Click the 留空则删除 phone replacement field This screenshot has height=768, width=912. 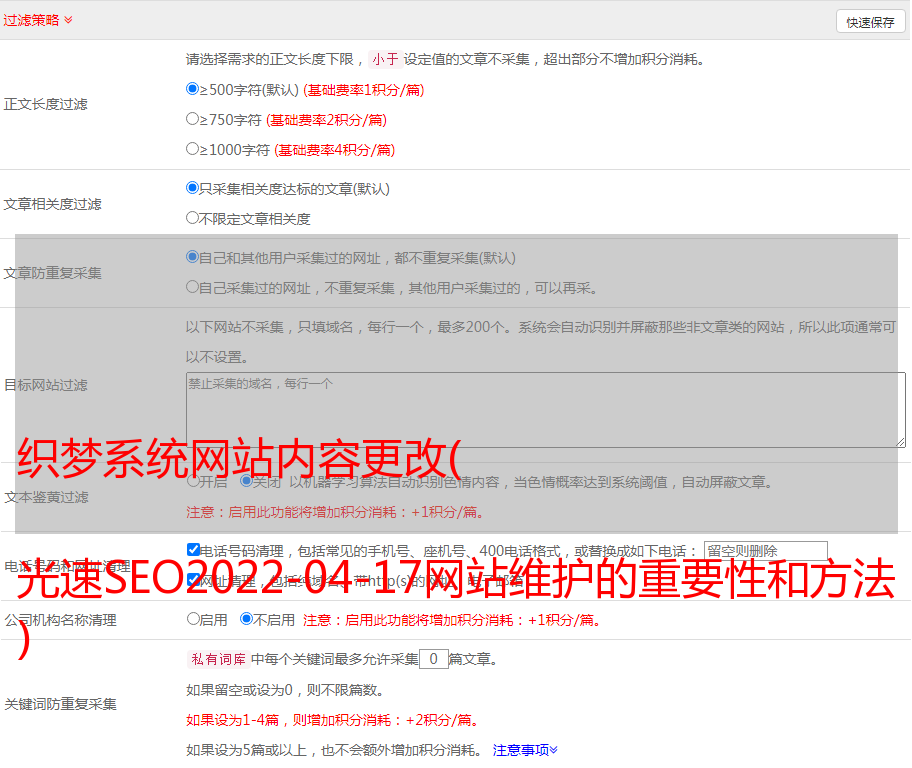coord(765,551)
